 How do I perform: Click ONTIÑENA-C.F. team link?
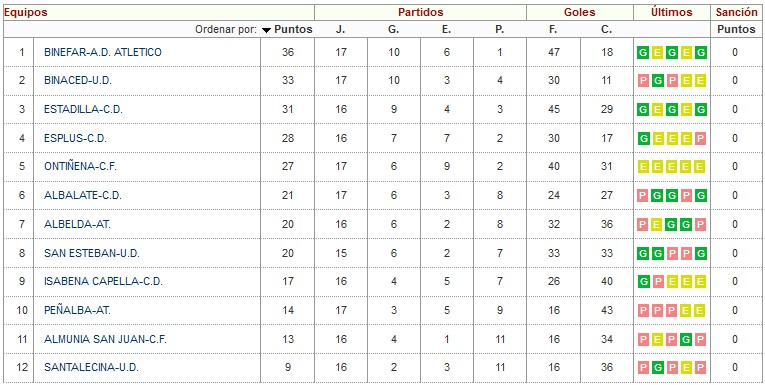(81, 167)
